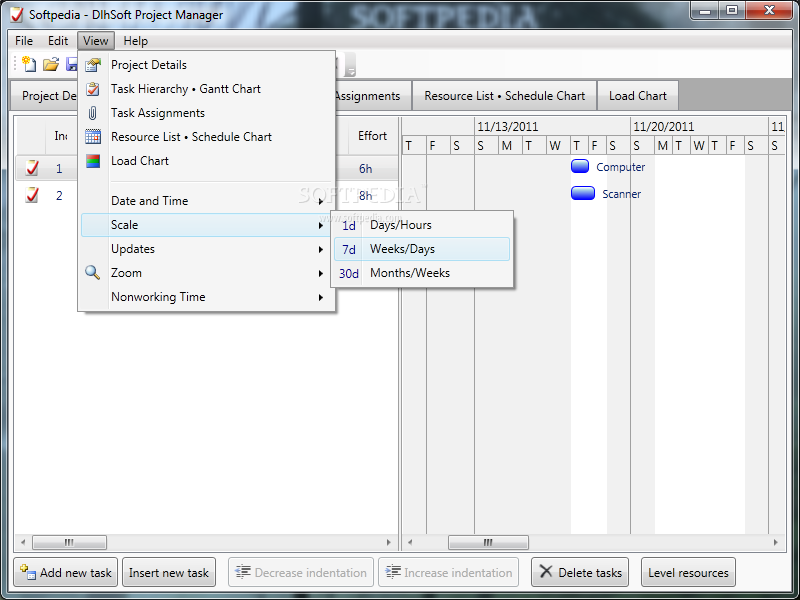Screen dimensions: 800x600
Task: Click the 30d scale icon
Action: point(348,273)
